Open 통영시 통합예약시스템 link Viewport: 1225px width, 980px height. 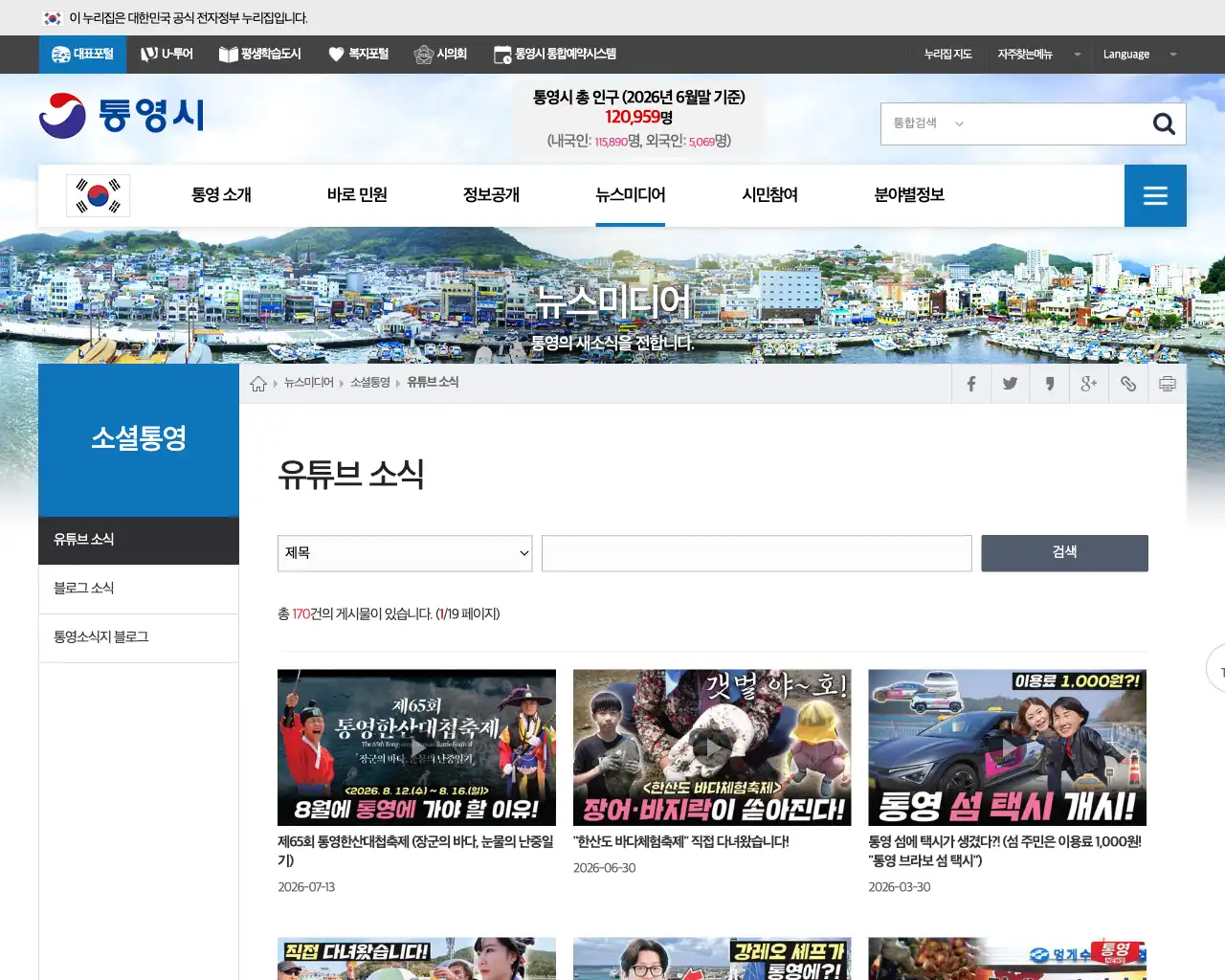click(555, 55)
